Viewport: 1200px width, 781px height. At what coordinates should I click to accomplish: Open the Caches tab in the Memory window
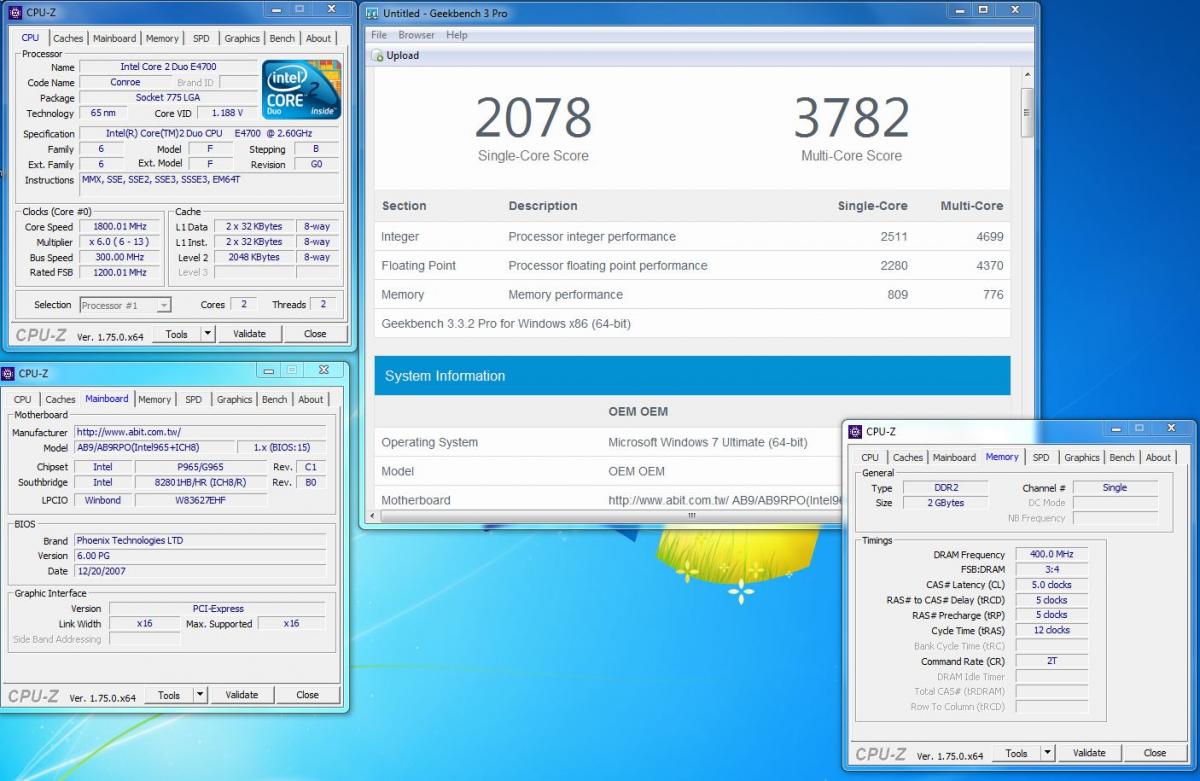(908, 457)
